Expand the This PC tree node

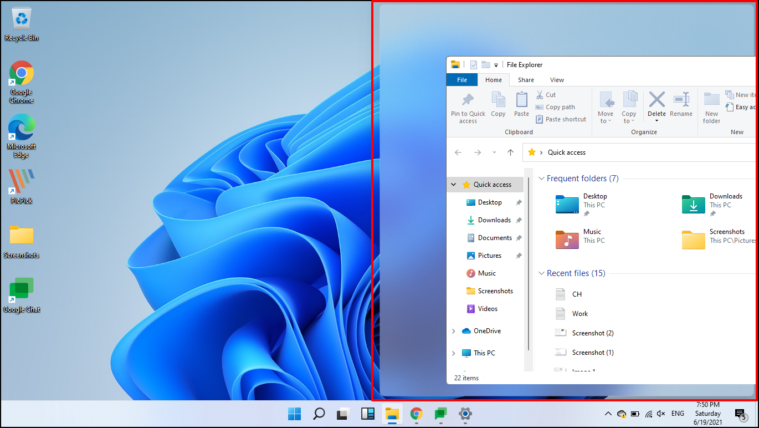454,353
